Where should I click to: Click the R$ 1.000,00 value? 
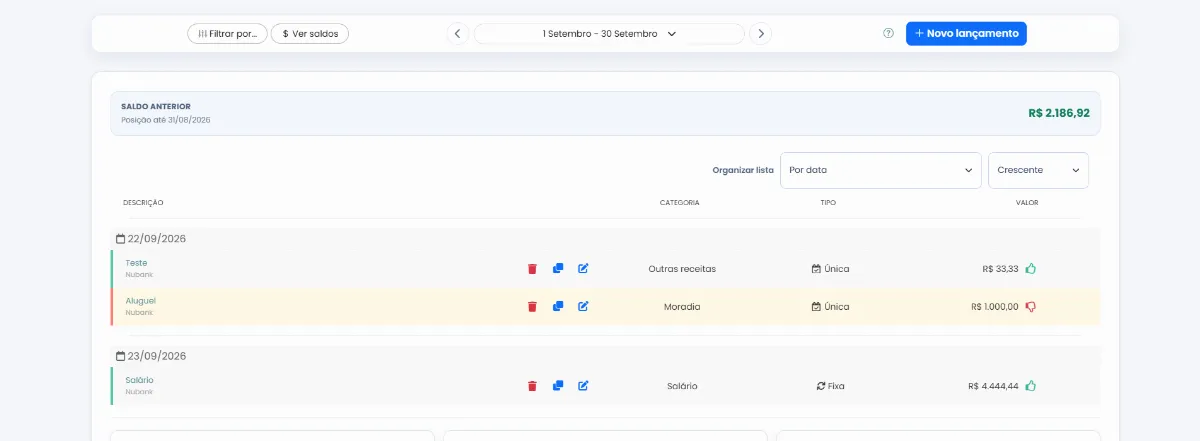[x=995, y=307]
